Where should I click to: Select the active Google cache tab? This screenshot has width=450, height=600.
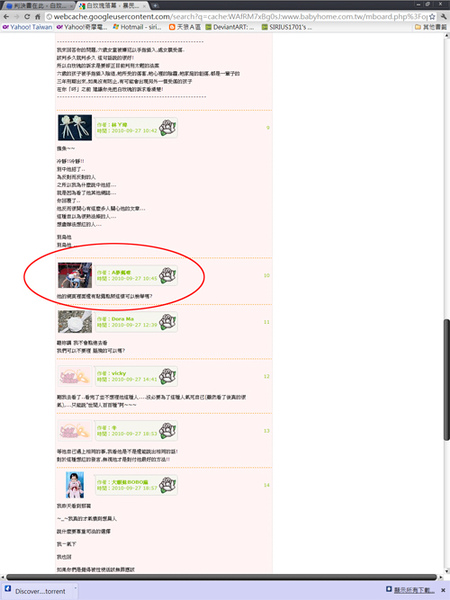coord(113,6)
